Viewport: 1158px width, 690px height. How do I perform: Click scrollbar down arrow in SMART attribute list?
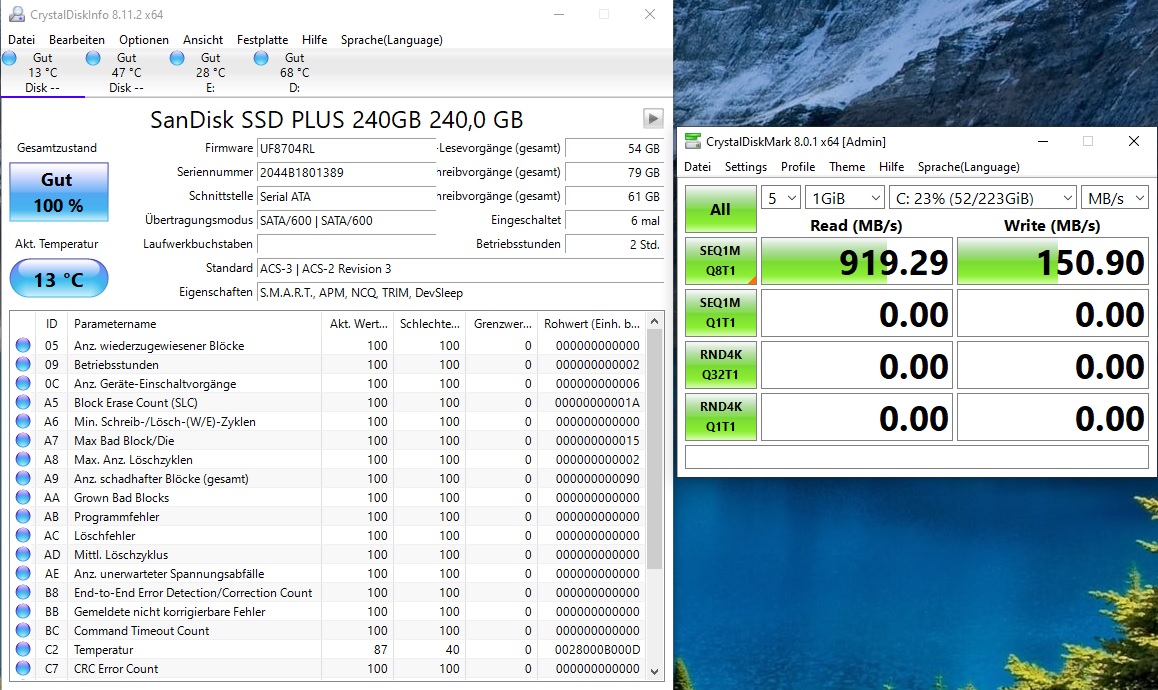[x=654, y=671]
